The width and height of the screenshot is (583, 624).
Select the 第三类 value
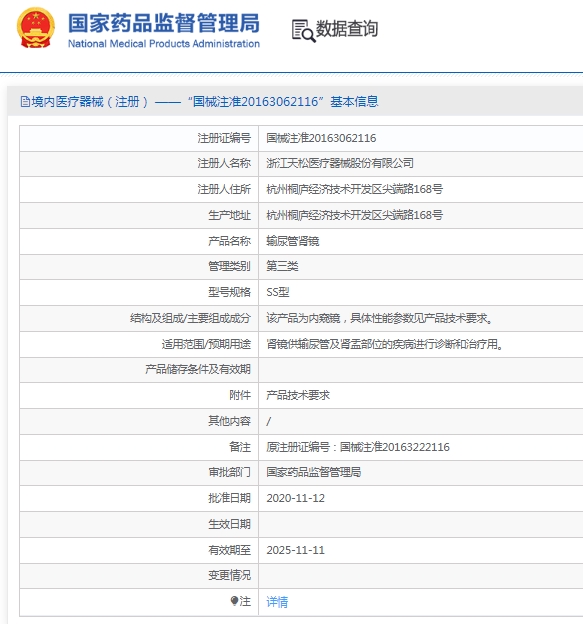(x=282, y=266)
